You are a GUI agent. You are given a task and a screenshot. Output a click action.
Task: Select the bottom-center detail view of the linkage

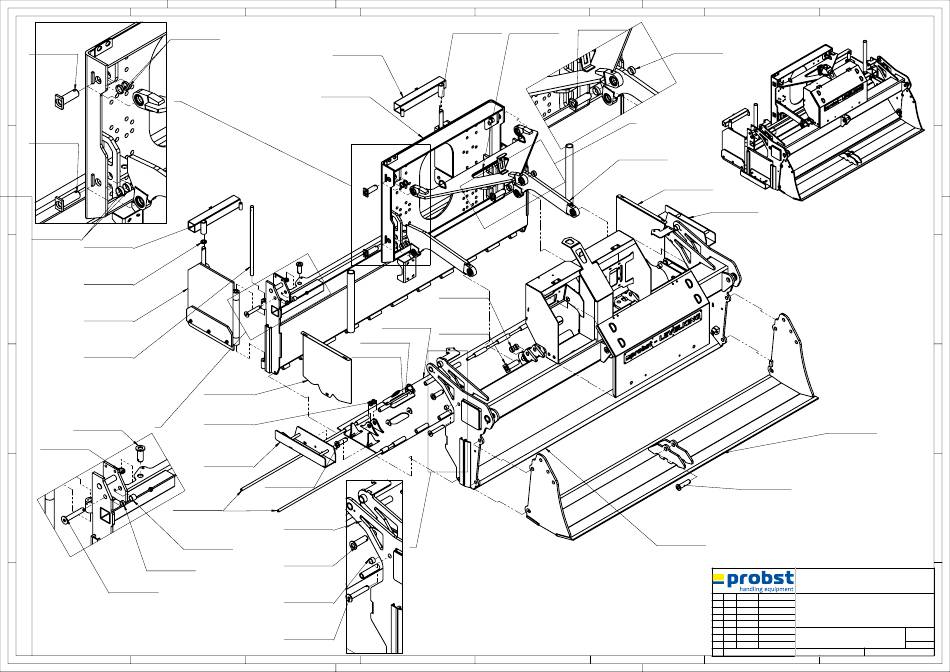tap(374, 567)
